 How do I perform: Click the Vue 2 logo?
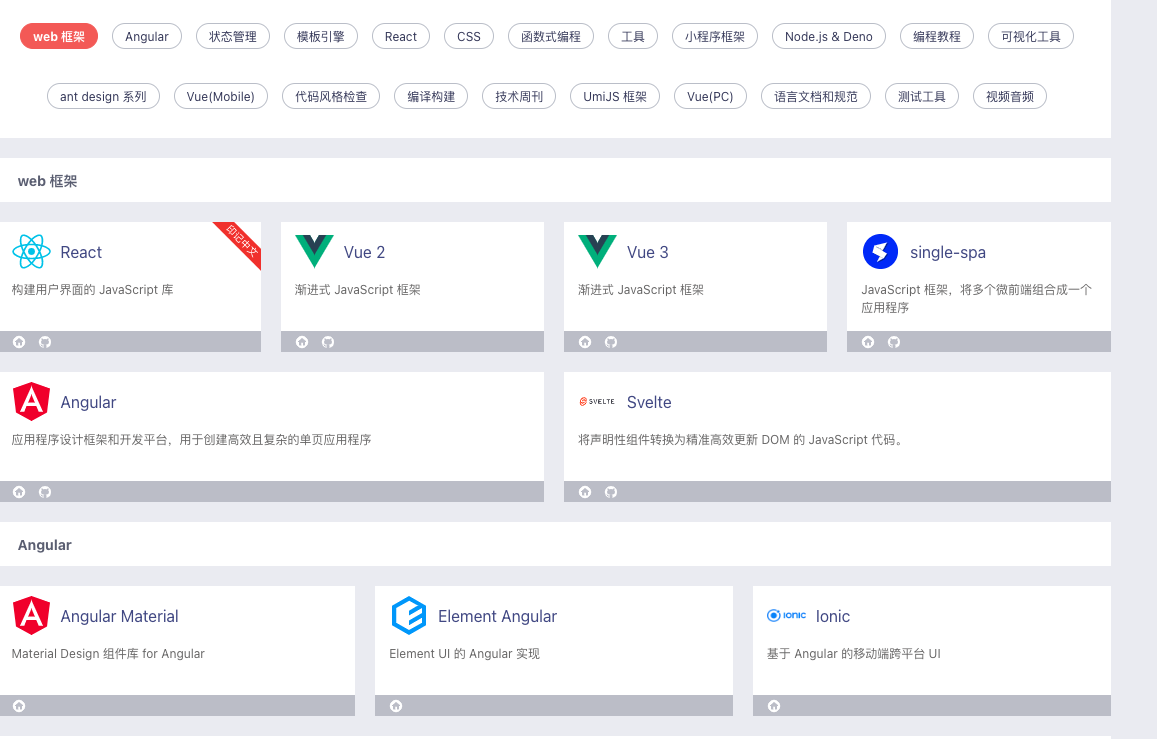tap(314, 251)
